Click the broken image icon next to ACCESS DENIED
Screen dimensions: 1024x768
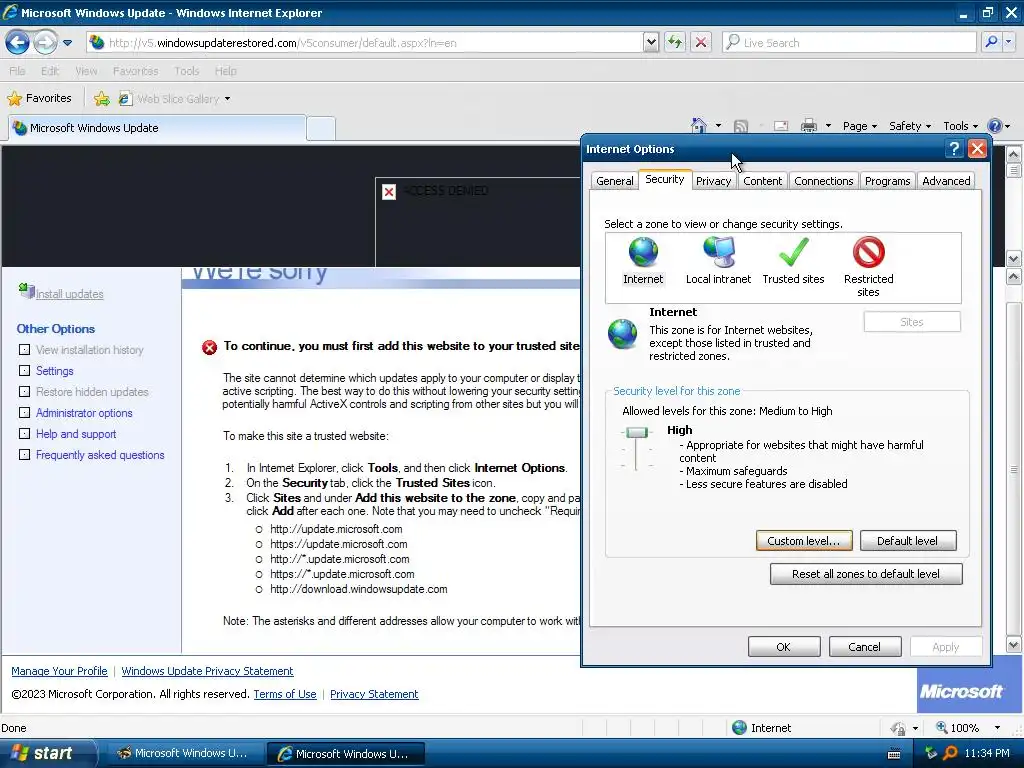389,192
